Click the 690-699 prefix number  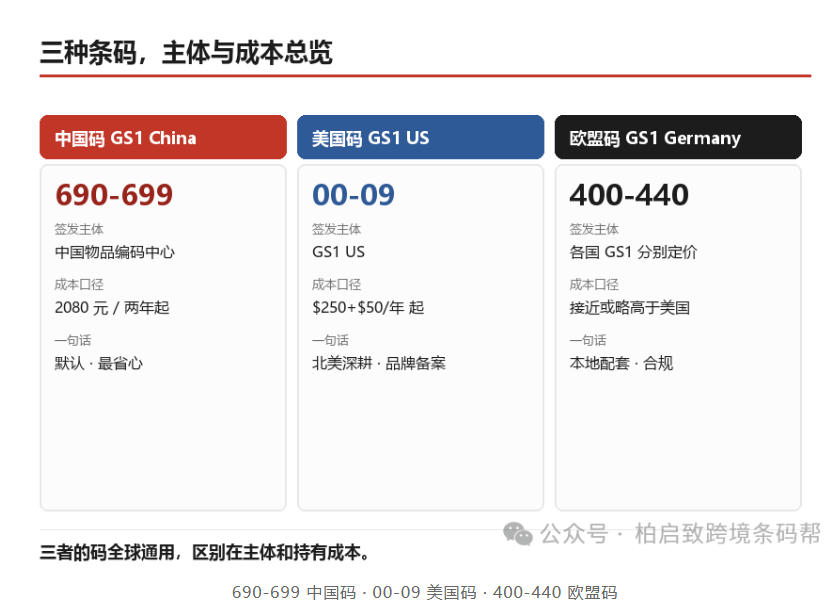tap(114, 195)
